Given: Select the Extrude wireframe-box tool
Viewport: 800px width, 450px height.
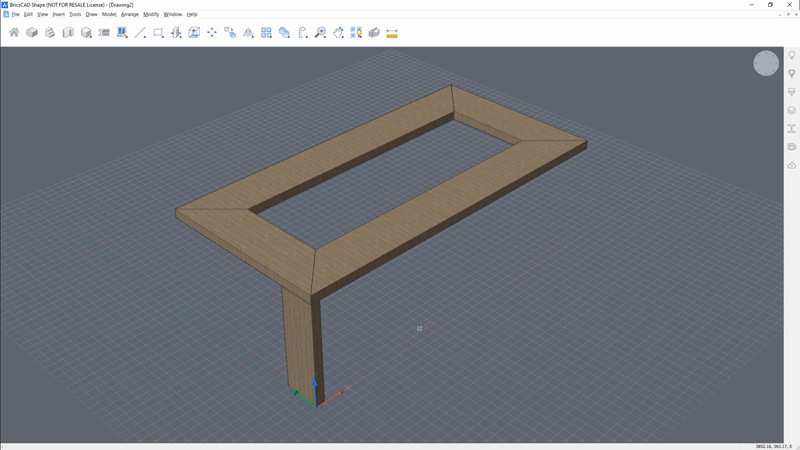Looking at the screenshot, I should (x=194, y=33).
